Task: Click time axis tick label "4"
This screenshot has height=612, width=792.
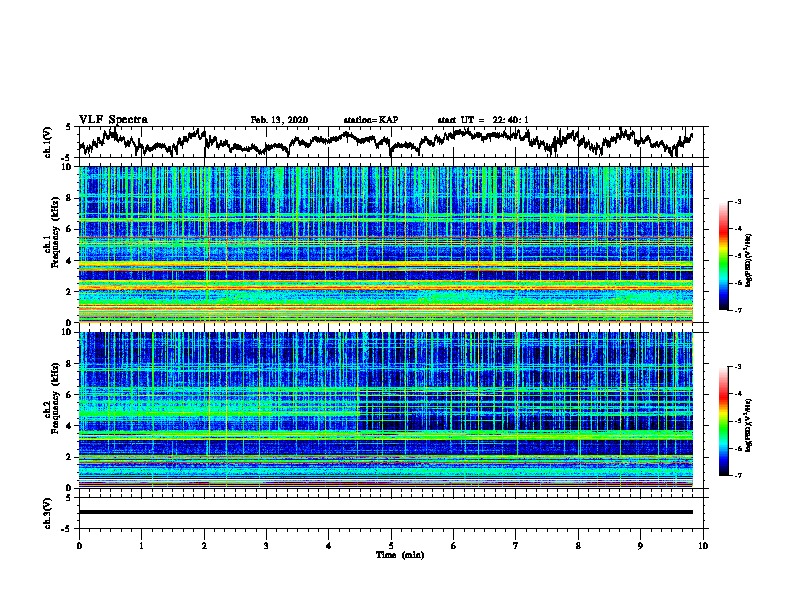Action: (x=329, y=546)
